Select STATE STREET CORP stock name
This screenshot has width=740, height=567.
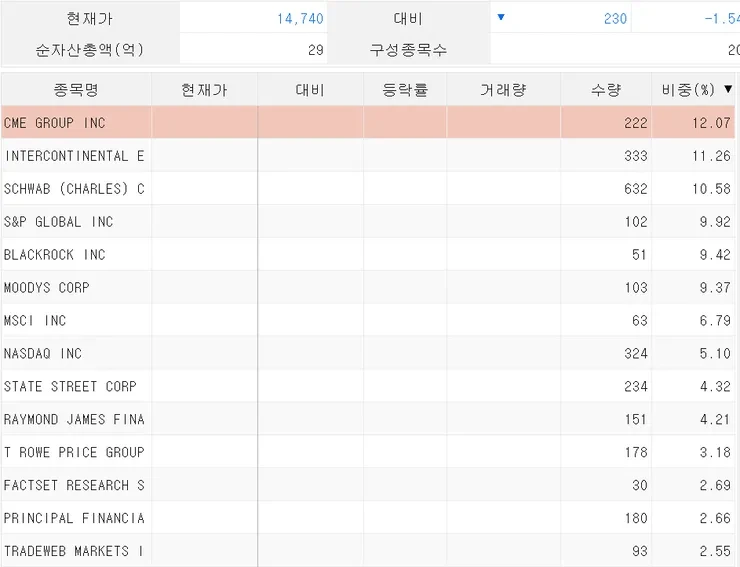click(70, 387)
